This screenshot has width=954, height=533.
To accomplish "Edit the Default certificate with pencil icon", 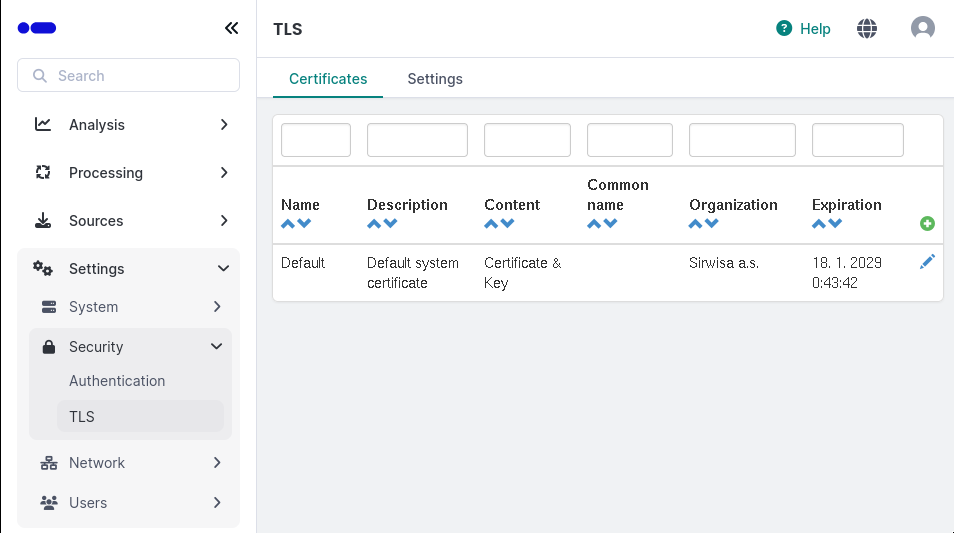I will tap(927, 262).
